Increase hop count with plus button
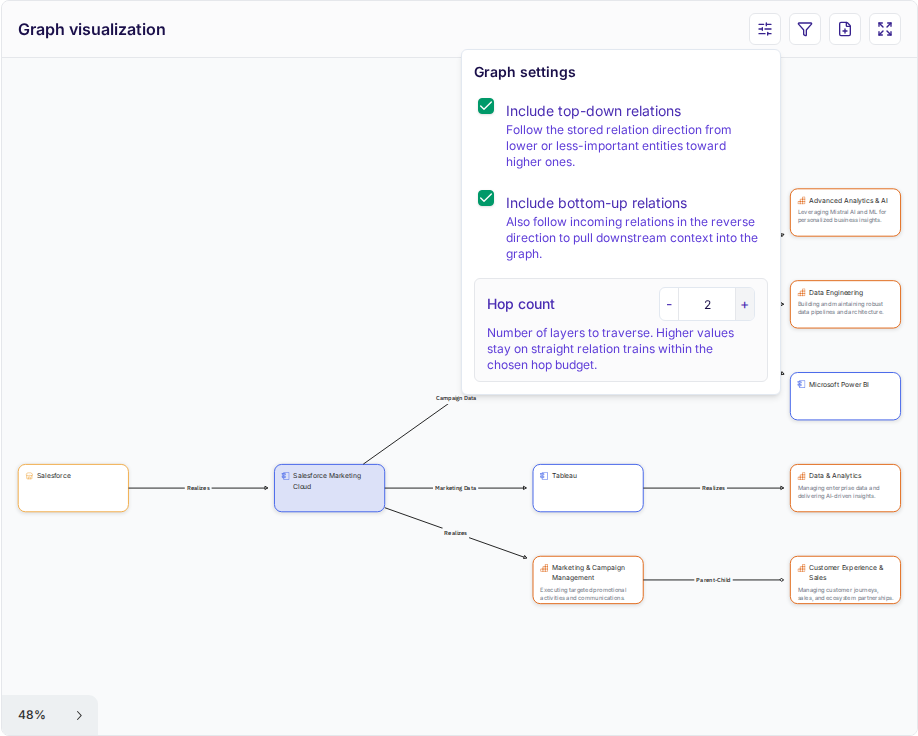The height and width of the screenshot is (736, 918). (x=745, y=304)
